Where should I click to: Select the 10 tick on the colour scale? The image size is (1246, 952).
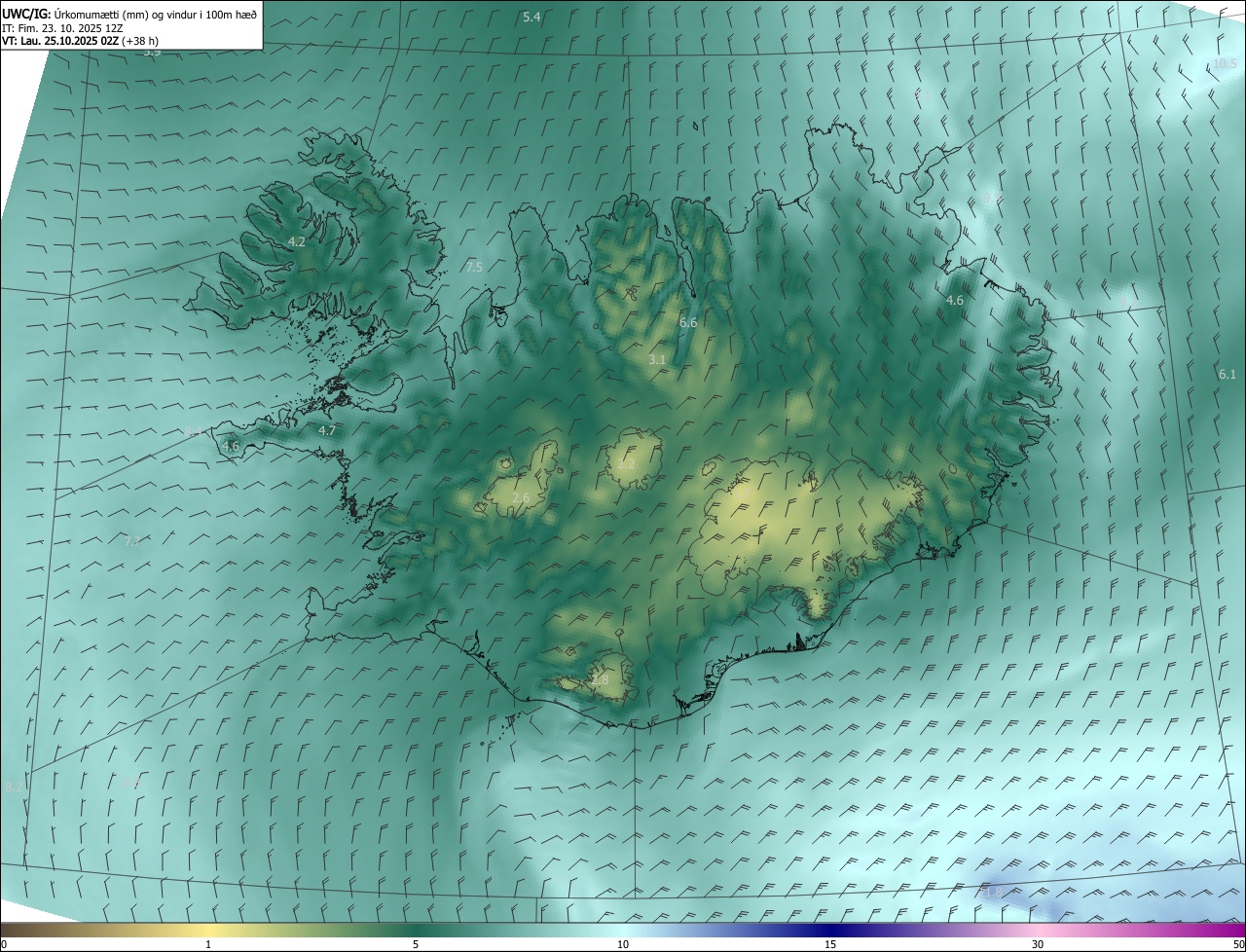[623, 944]
